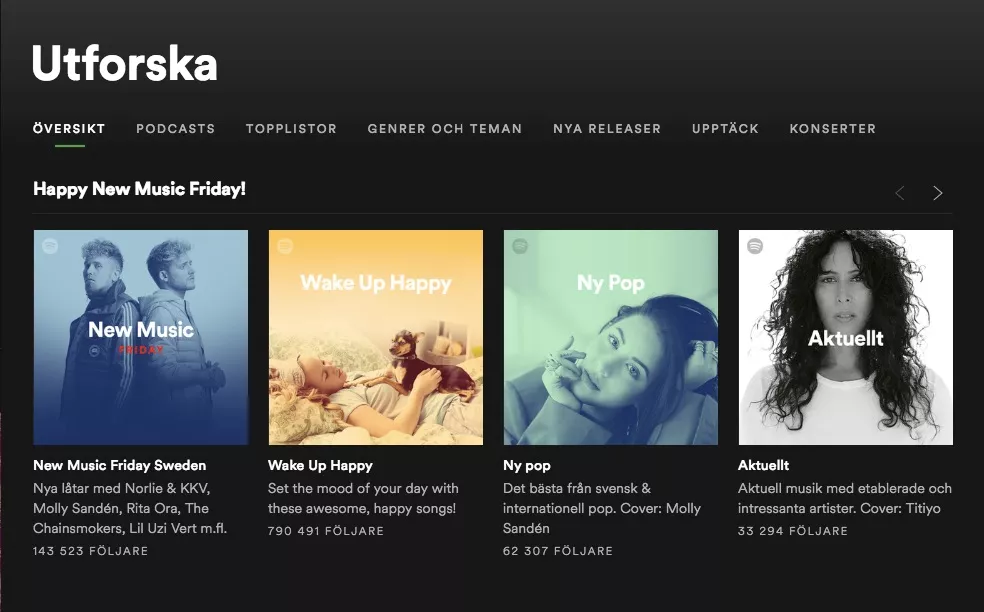Click the Happy New Music Friday! heading
Image resolution: width=984 pixels, height=612 pixels.
coord(139,189)
